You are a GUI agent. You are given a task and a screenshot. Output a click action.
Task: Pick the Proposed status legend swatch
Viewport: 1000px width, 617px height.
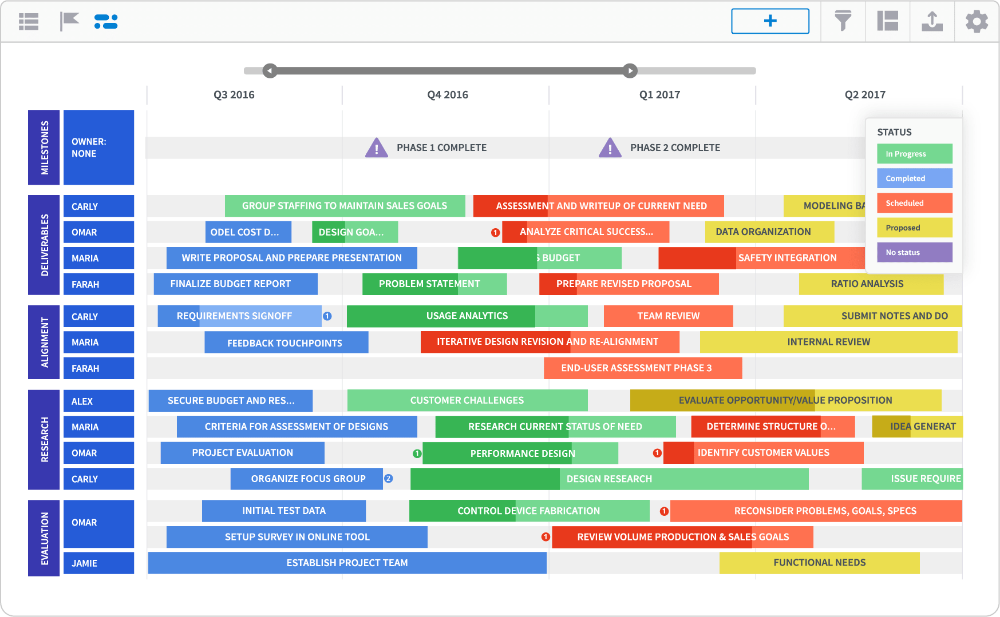tap(914, 228)
